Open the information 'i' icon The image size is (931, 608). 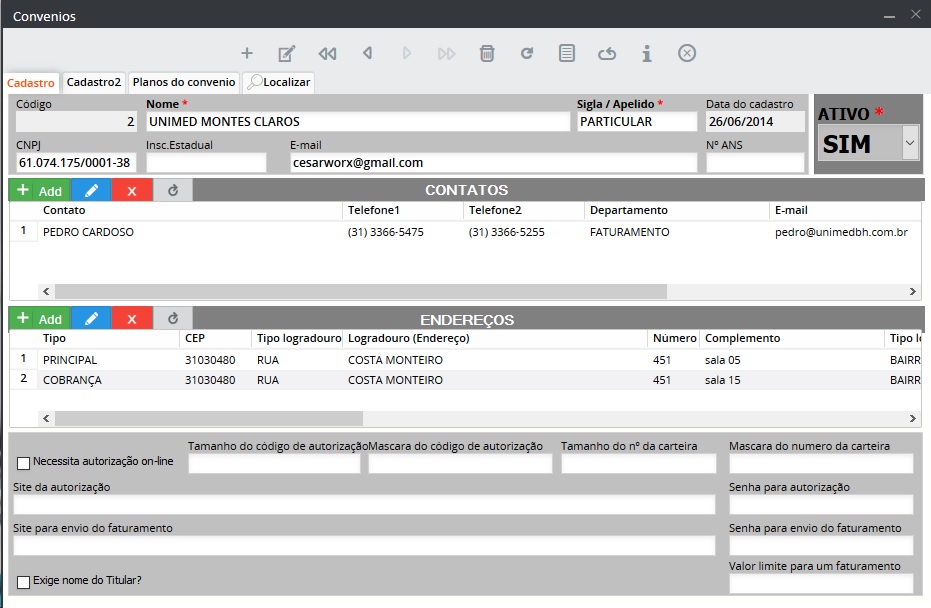(x=647, y=53)
